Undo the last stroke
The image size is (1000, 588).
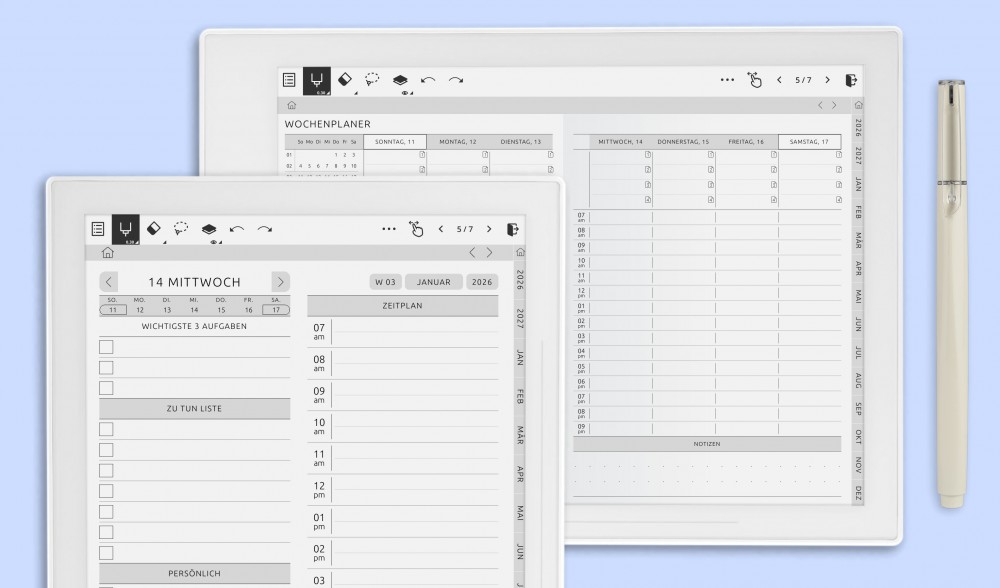click(x=238, y=228)
